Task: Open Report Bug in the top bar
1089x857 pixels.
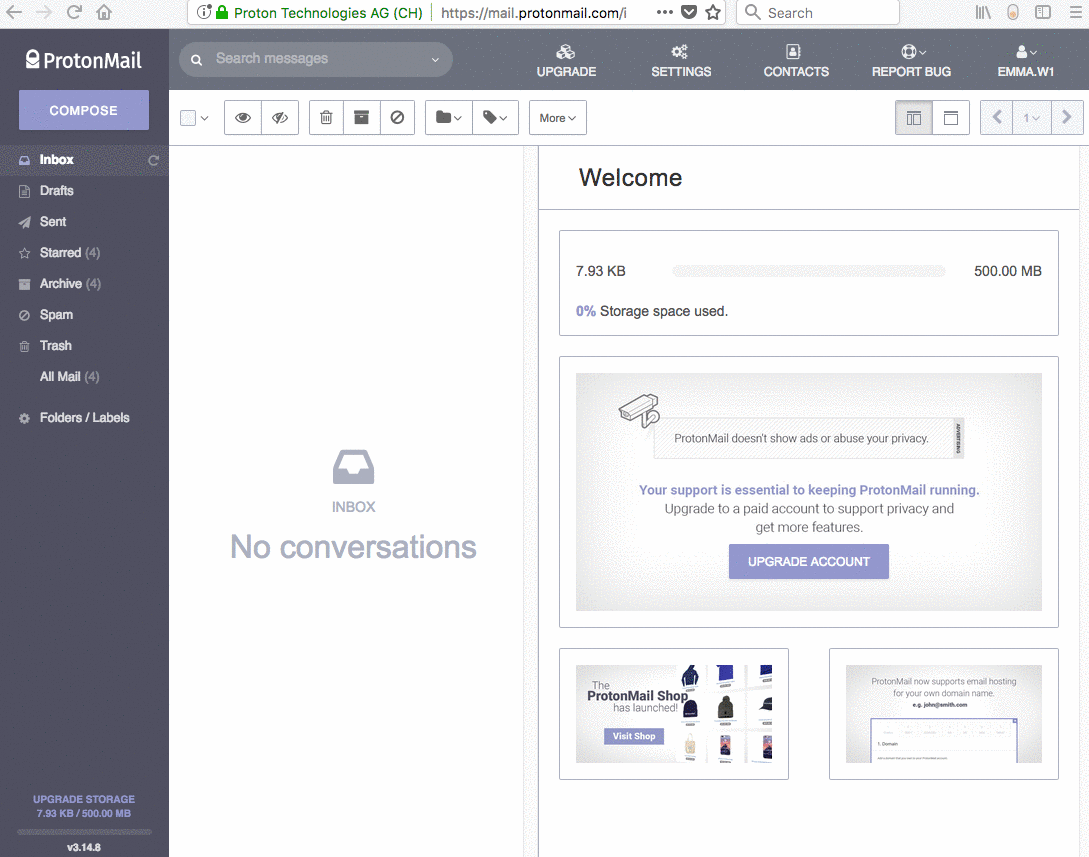Action: click(911, 60)
